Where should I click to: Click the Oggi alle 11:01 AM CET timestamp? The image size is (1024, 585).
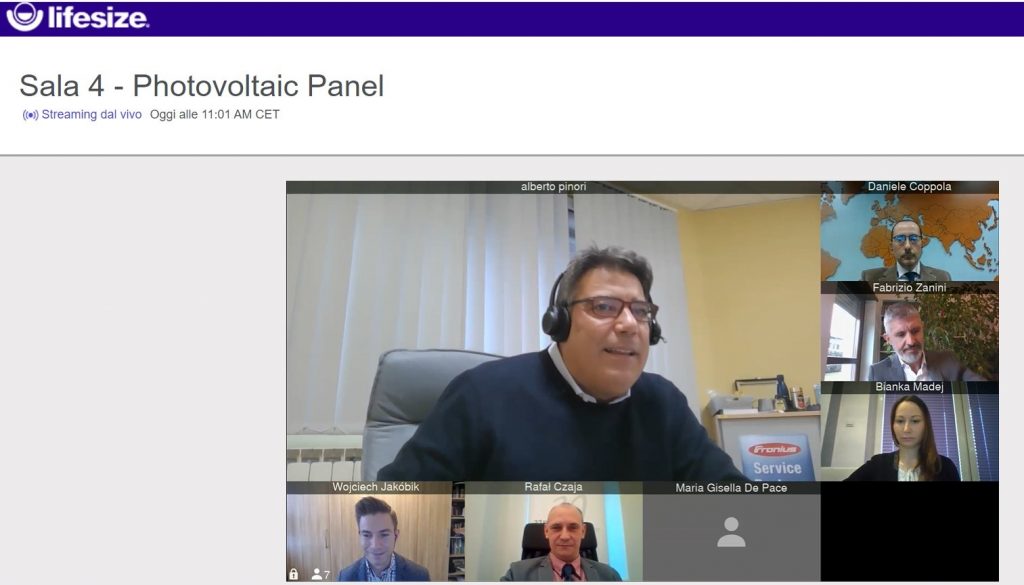coord(215,114)
